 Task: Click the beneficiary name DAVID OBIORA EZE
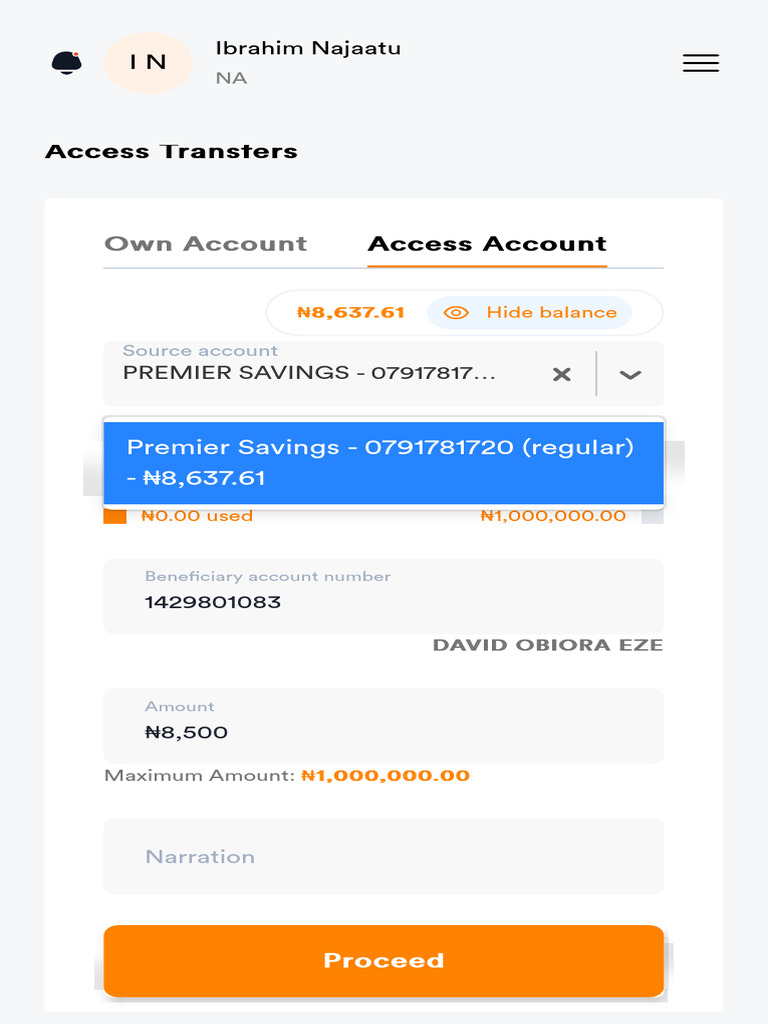tap(547, 645)
